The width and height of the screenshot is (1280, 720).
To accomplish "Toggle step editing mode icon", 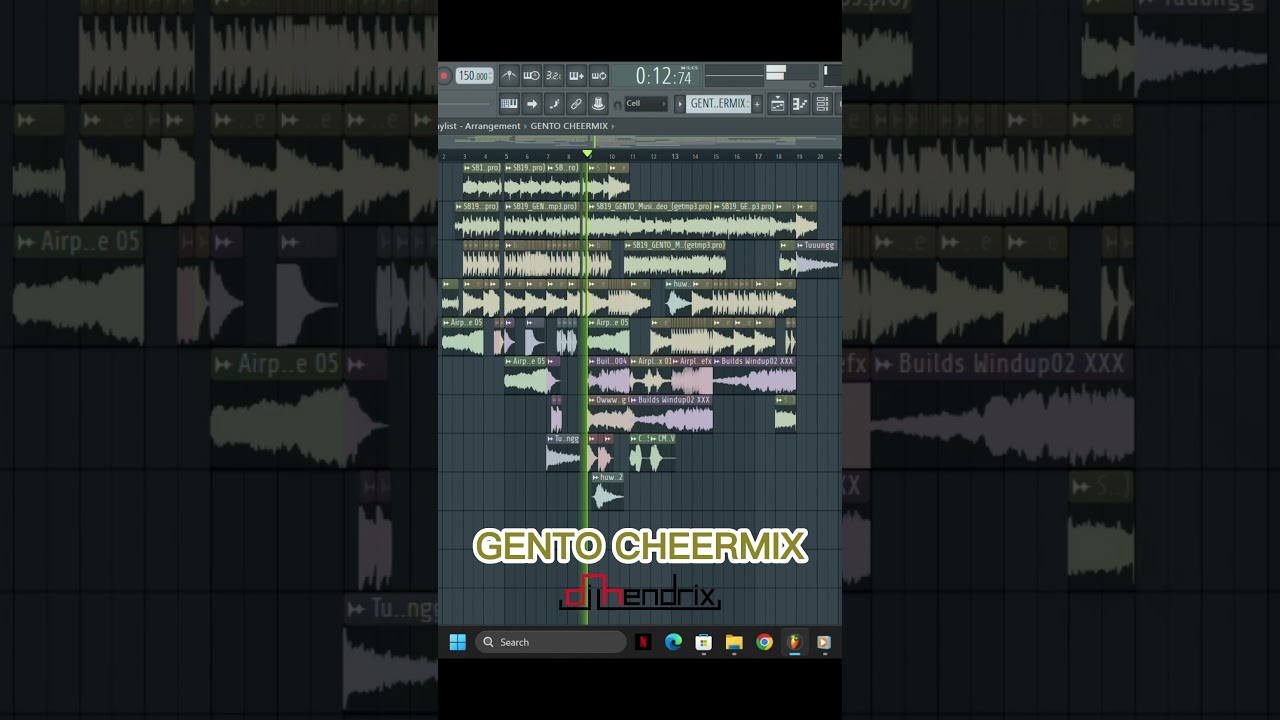I will 554,103.
